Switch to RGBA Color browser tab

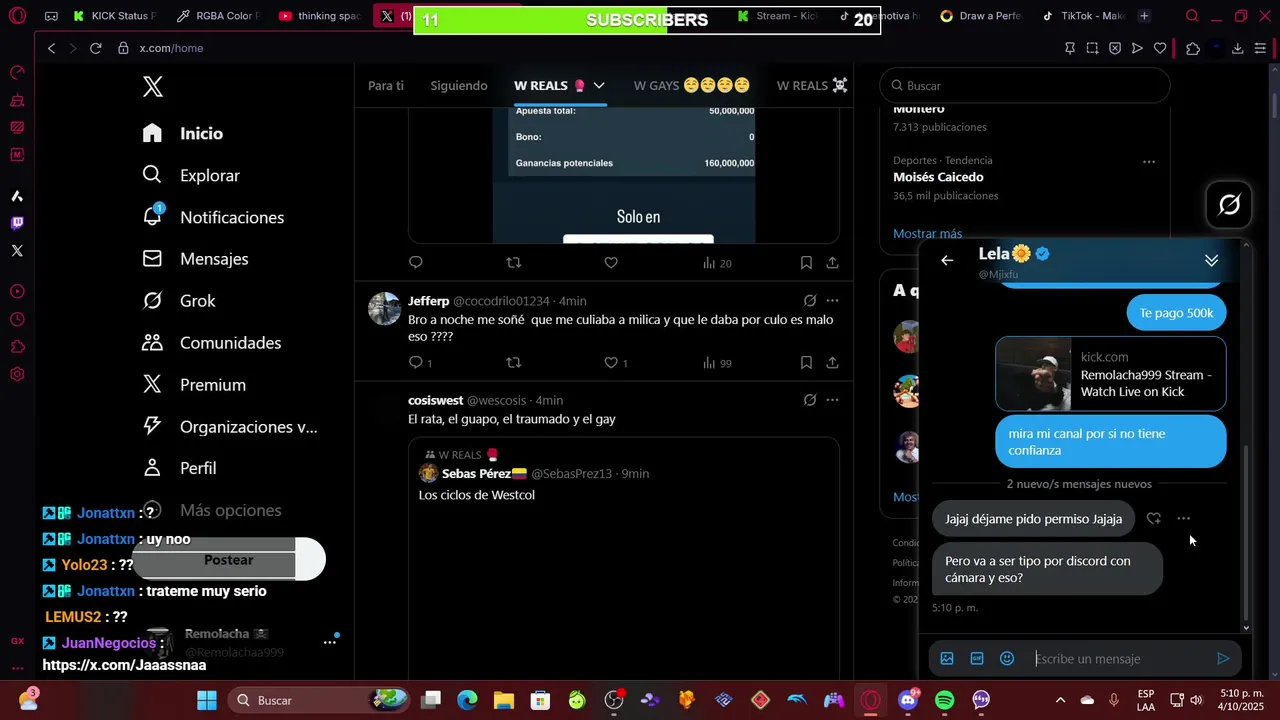[217, 16]
